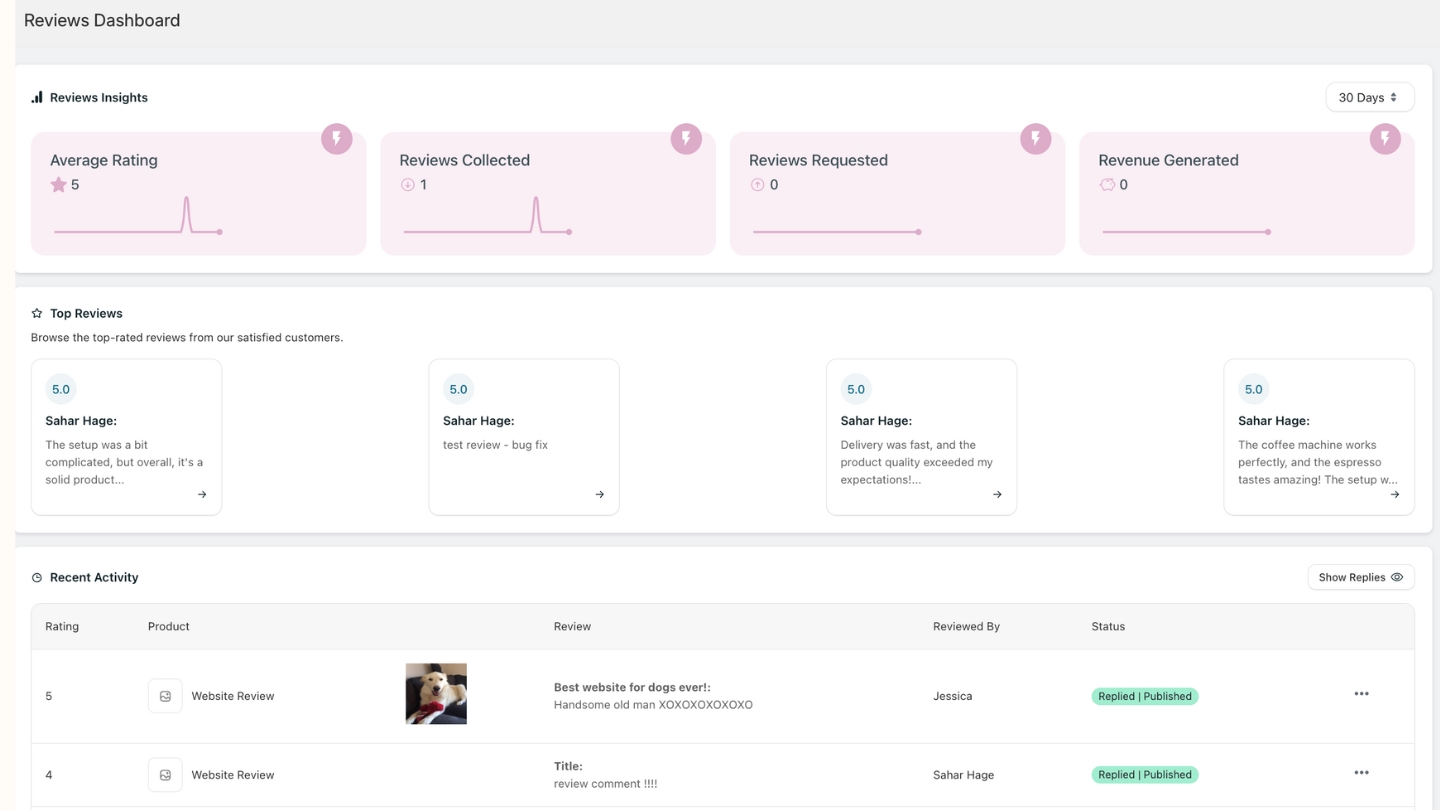Click product image icon in Sahar Hage's row
1440x810 pixels.
pyautogui.click(x=165, y=775)
